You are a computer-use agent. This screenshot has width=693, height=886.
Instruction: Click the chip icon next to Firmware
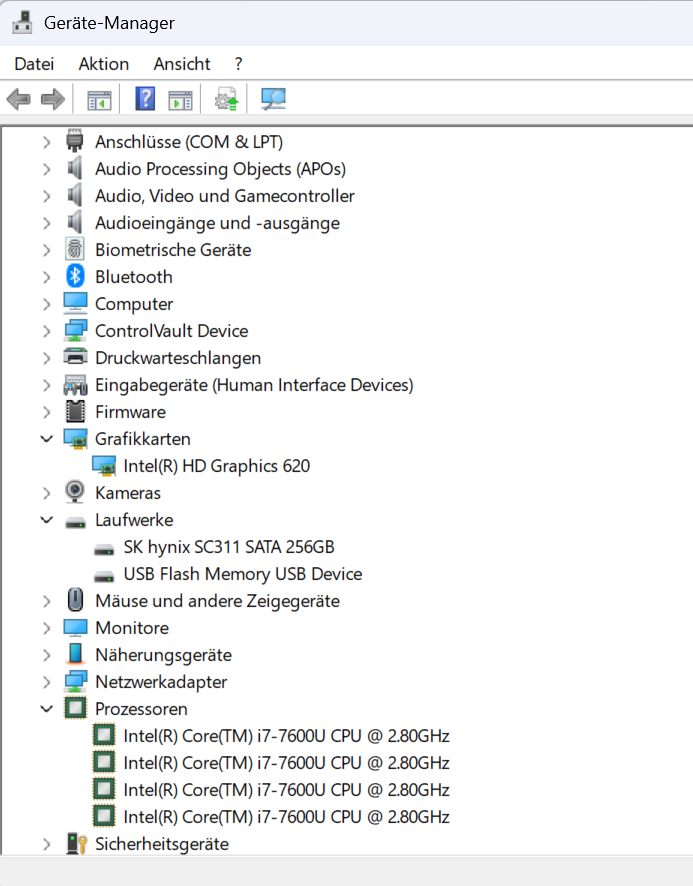point(75,411)
